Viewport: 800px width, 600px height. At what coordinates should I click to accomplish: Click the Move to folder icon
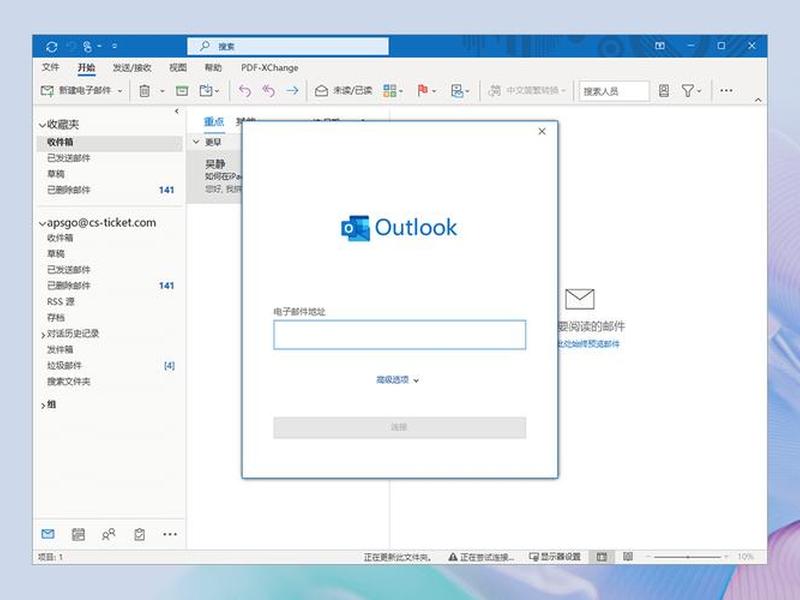(206, 91)
